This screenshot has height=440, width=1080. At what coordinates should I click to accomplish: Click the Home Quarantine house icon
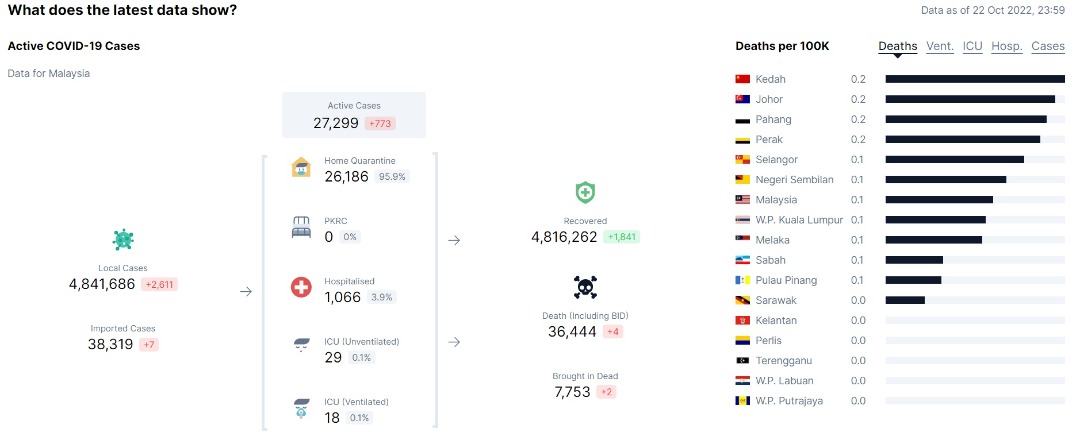[x=301, y=167]
